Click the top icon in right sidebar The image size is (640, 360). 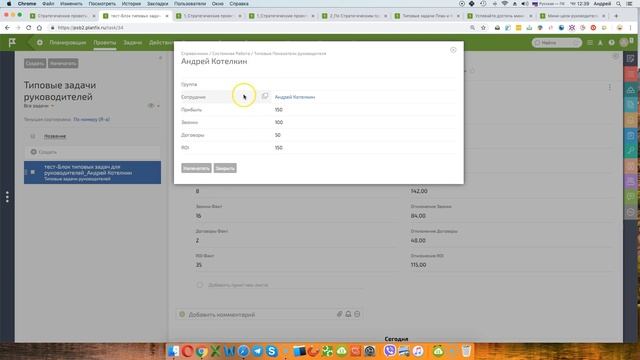coord(631,59)
